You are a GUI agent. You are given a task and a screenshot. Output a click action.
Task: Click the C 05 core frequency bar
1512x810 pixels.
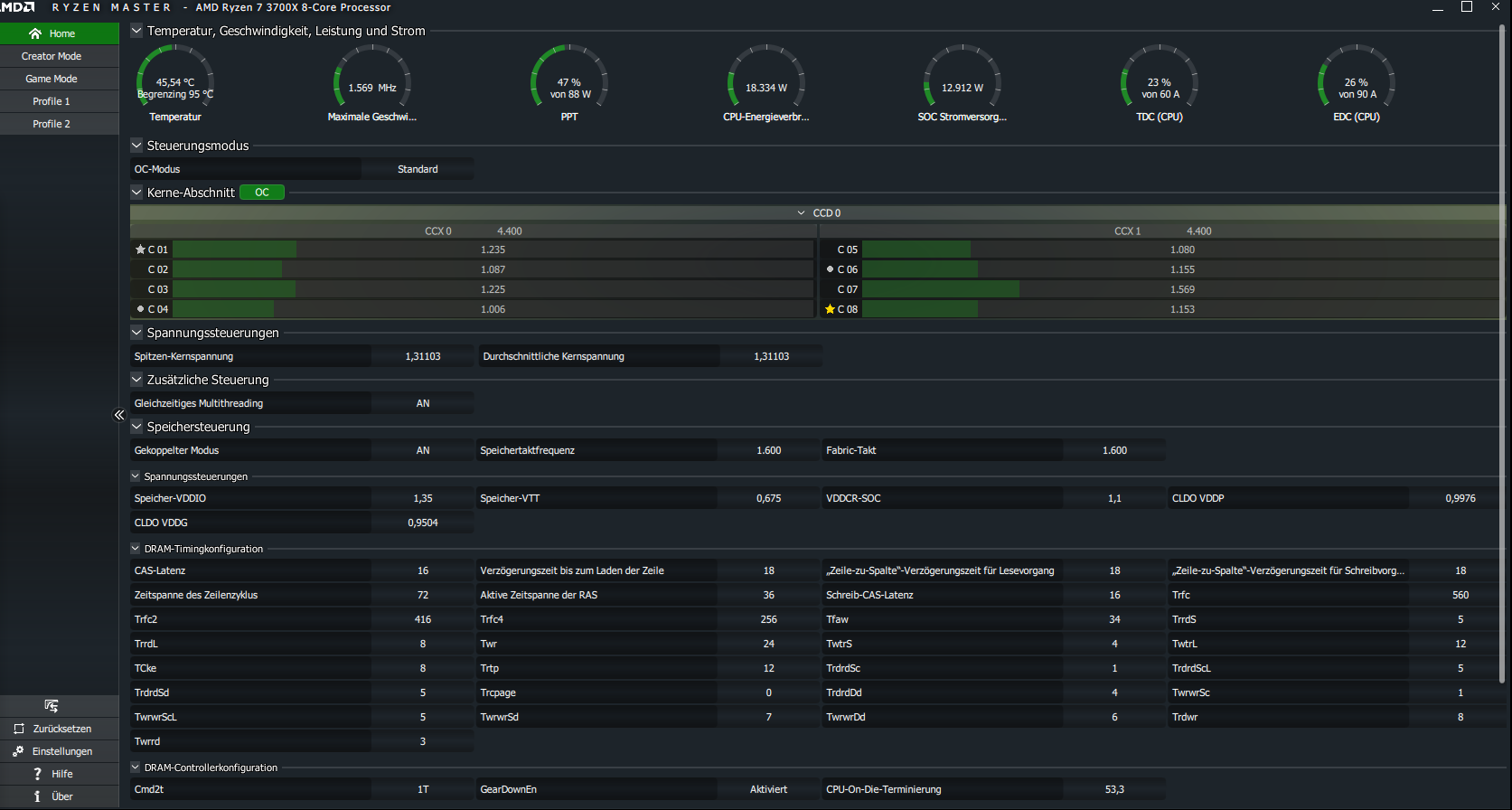coord(1183,250)
